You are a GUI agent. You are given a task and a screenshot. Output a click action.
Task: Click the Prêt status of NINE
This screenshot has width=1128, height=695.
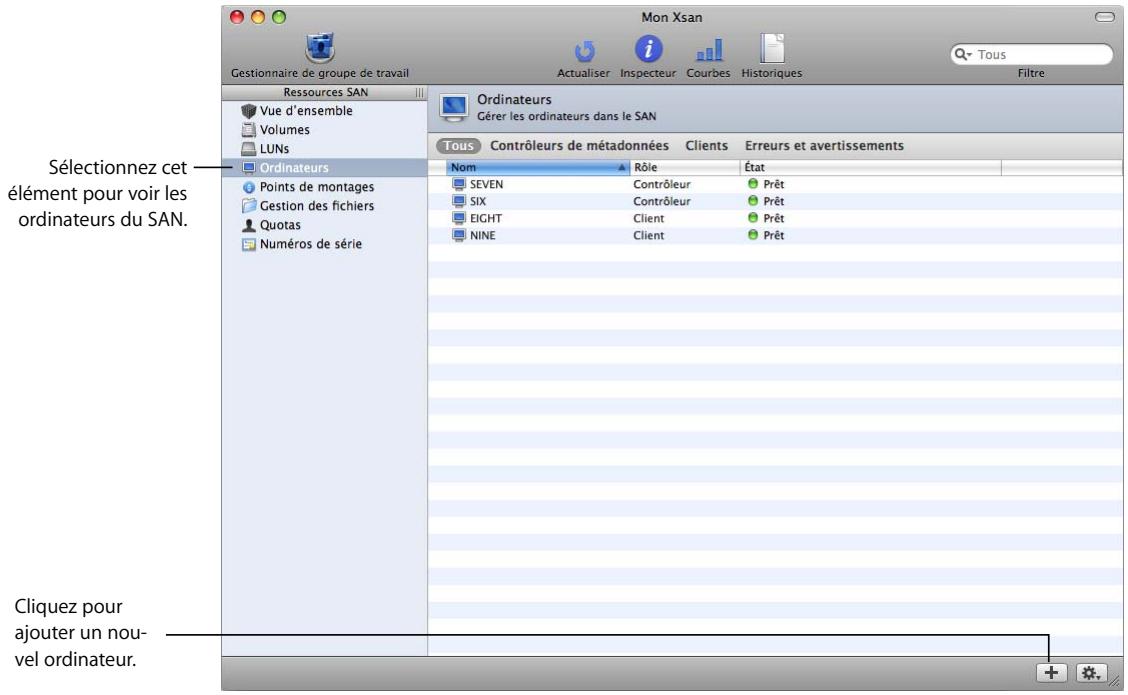tap(766, 235)
